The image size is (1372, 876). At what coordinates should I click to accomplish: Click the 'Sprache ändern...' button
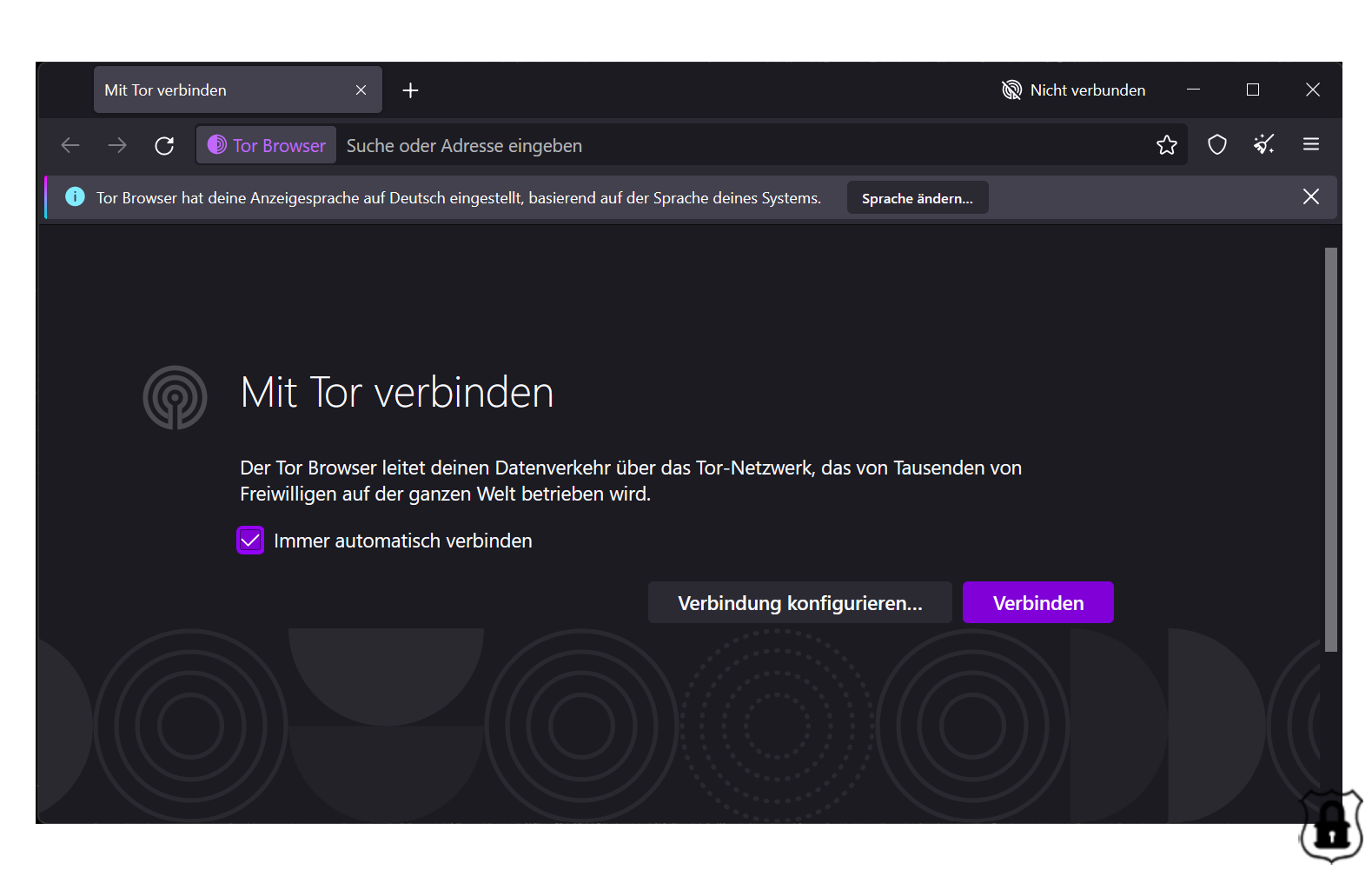point(918,198)
